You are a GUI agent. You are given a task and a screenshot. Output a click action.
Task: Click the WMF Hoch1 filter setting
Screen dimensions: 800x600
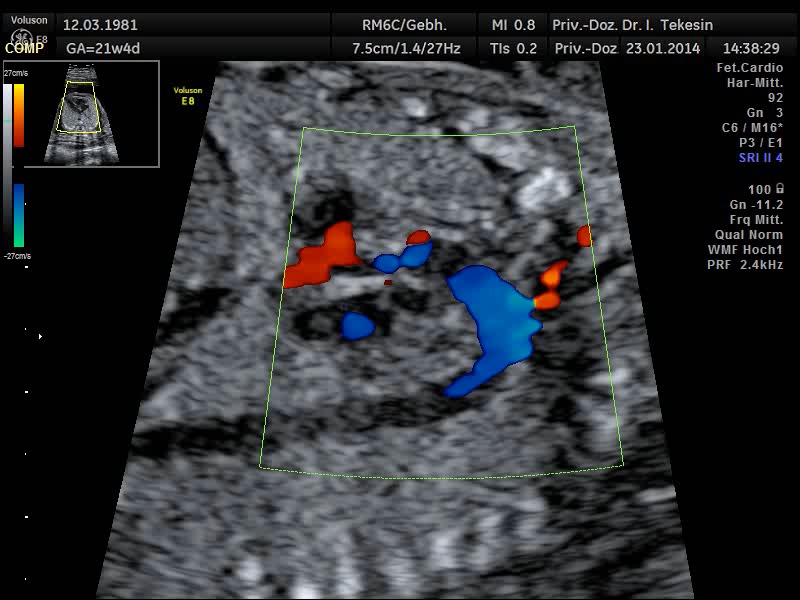(745, 249)
